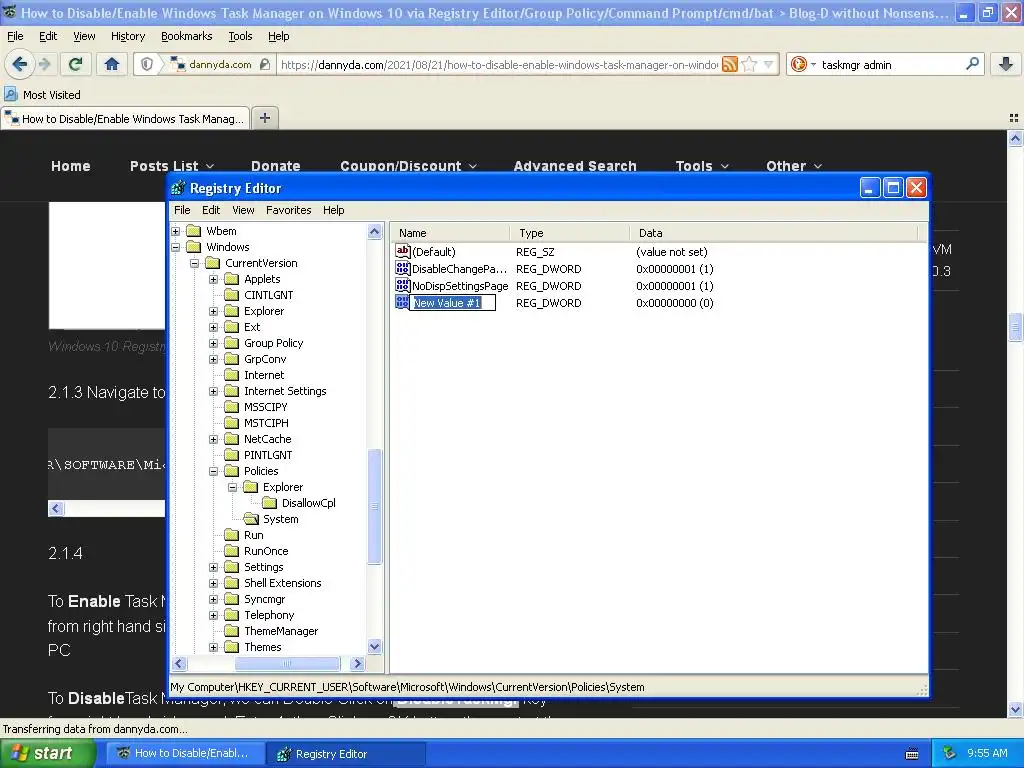The image size is (1024, 768).
Task: Click the Donate site link
Action: 276,166
